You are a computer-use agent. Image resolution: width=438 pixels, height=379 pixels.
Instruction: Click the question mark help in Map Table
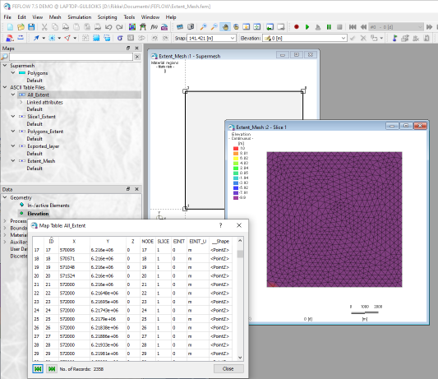220,225
